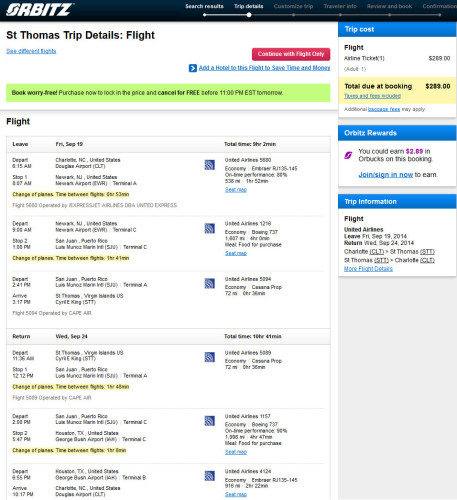View Seat map for flight 5680

coord(236,190)
